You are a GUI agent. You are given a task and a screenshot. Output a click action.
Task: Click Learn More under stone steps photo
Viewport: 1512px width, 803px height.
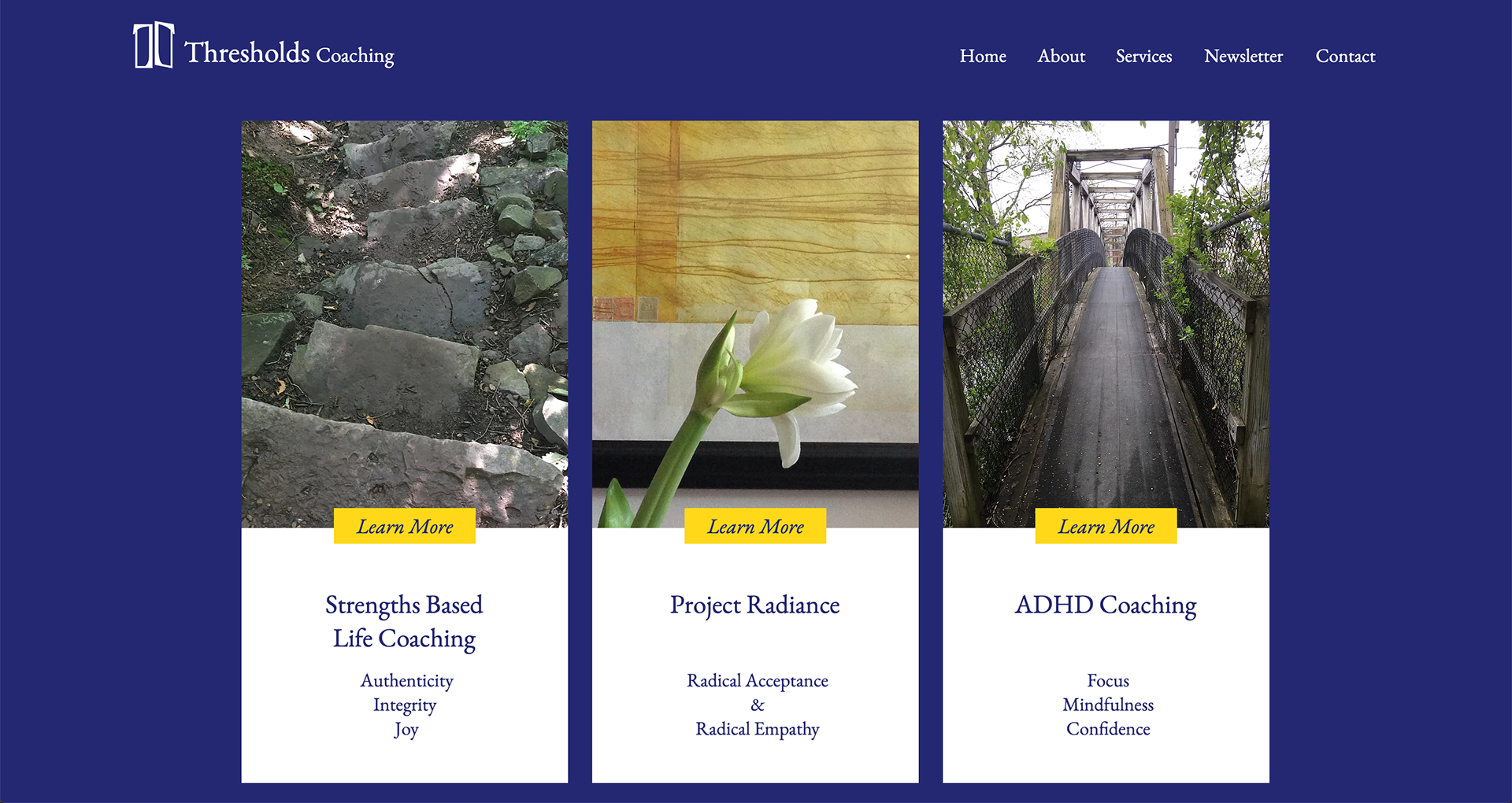point(405,526)
